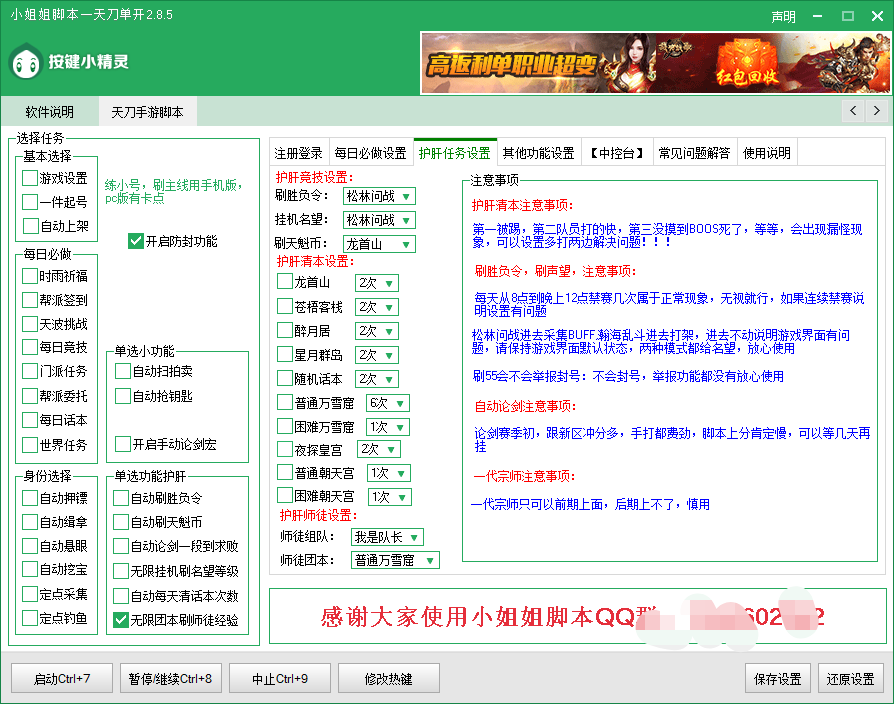Click the 按键小精灵 logo icon
The image size is (894, 704).
point(25,63)
